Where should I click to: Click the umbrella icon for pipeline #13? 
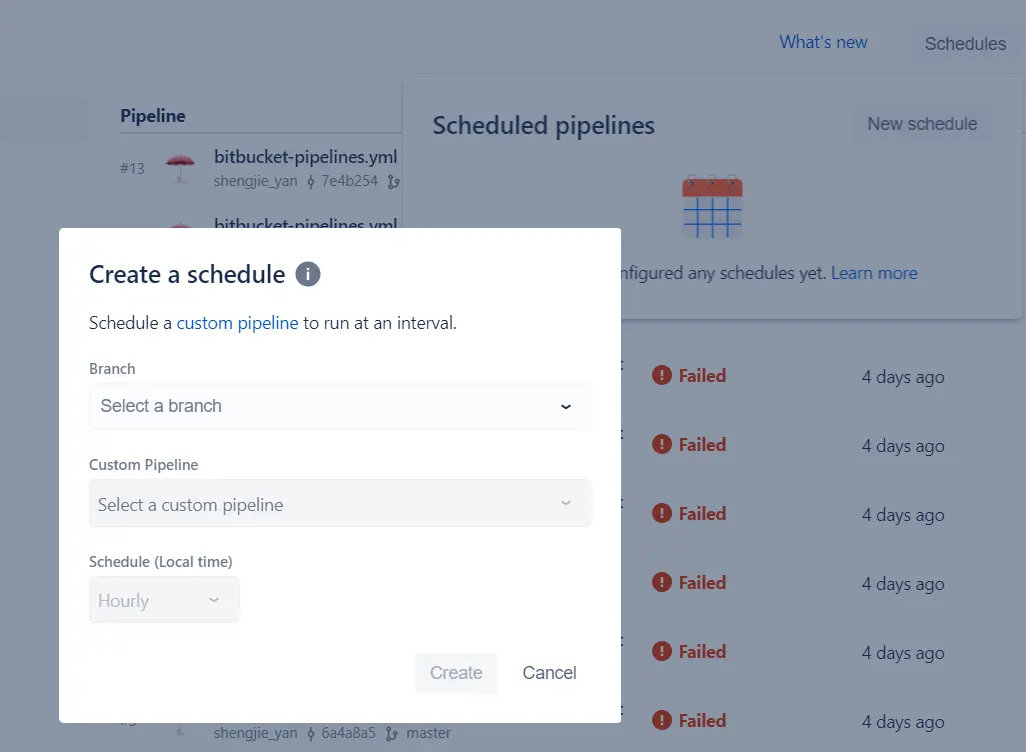pos(180,167)
